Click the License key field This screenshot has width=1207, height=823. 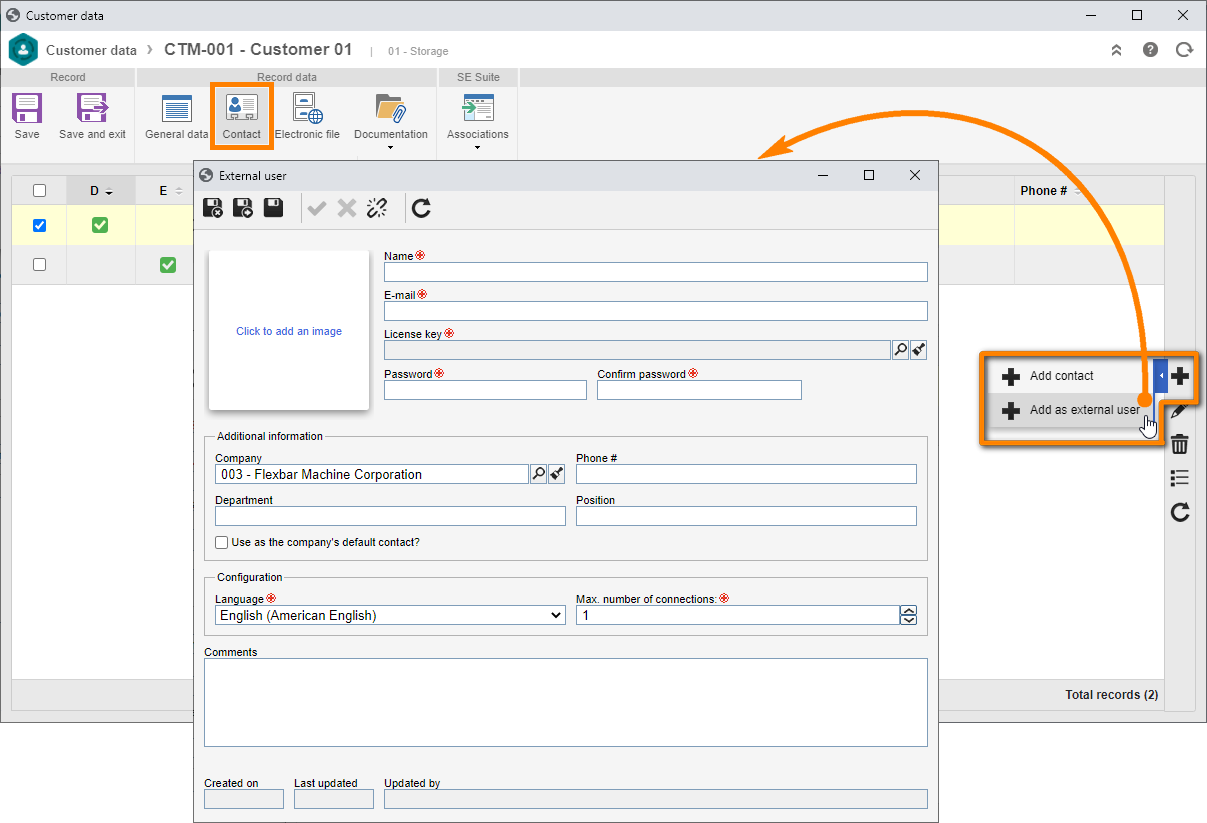[637, 350]
